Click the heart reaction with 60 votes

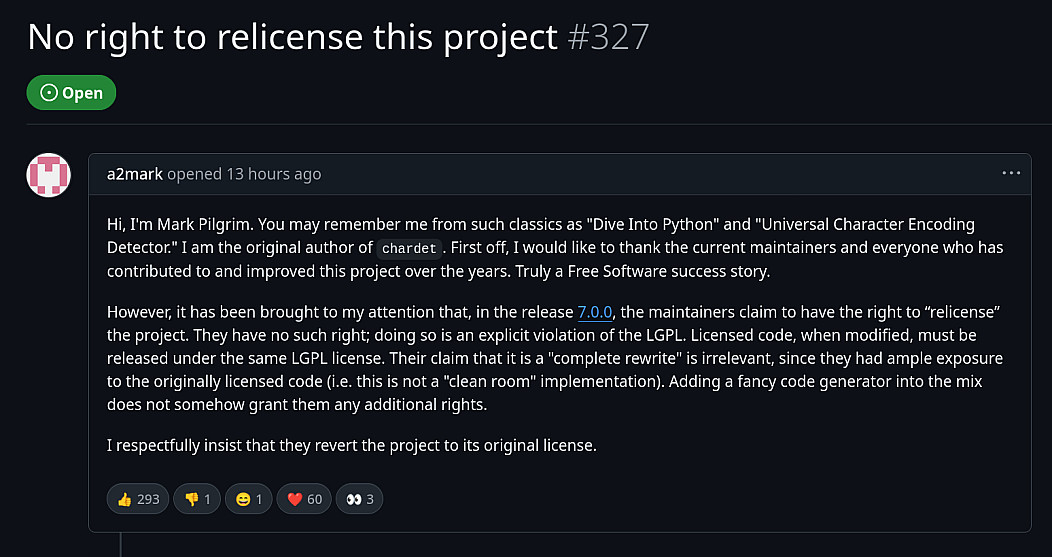304,498
